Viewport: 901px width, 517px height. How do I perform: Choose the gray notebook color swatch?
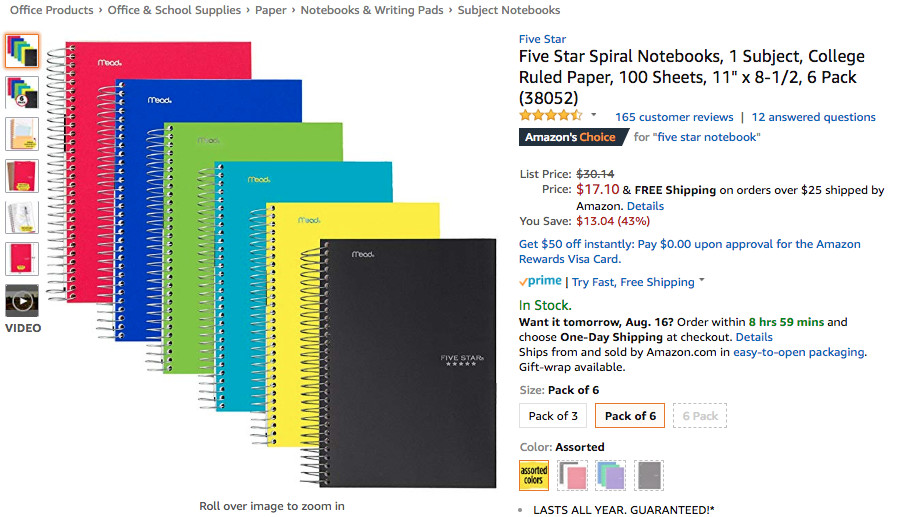[648, 475]
